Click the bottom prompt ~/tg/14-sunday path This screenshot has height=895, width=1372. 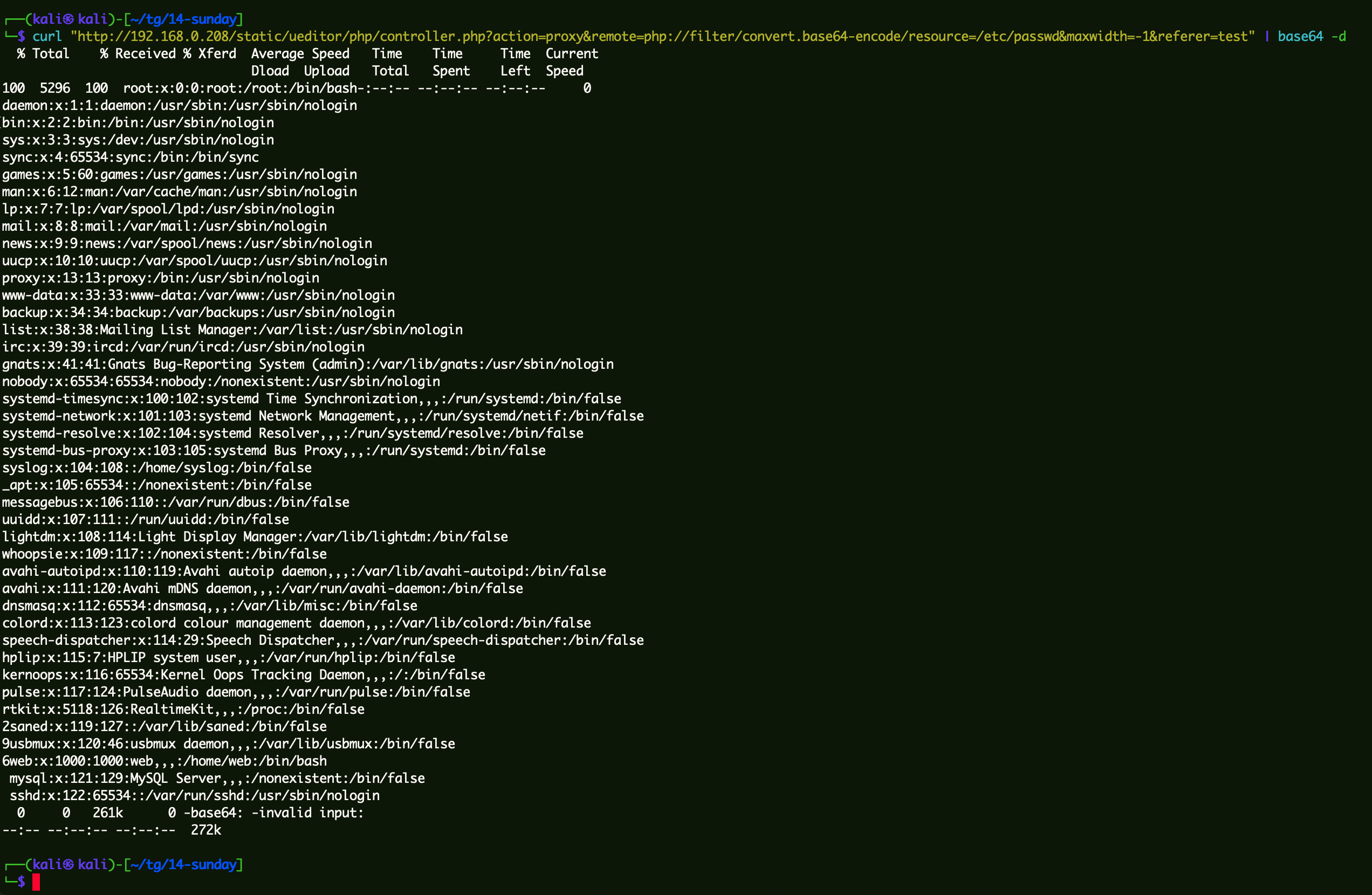[x=183, y=864]
